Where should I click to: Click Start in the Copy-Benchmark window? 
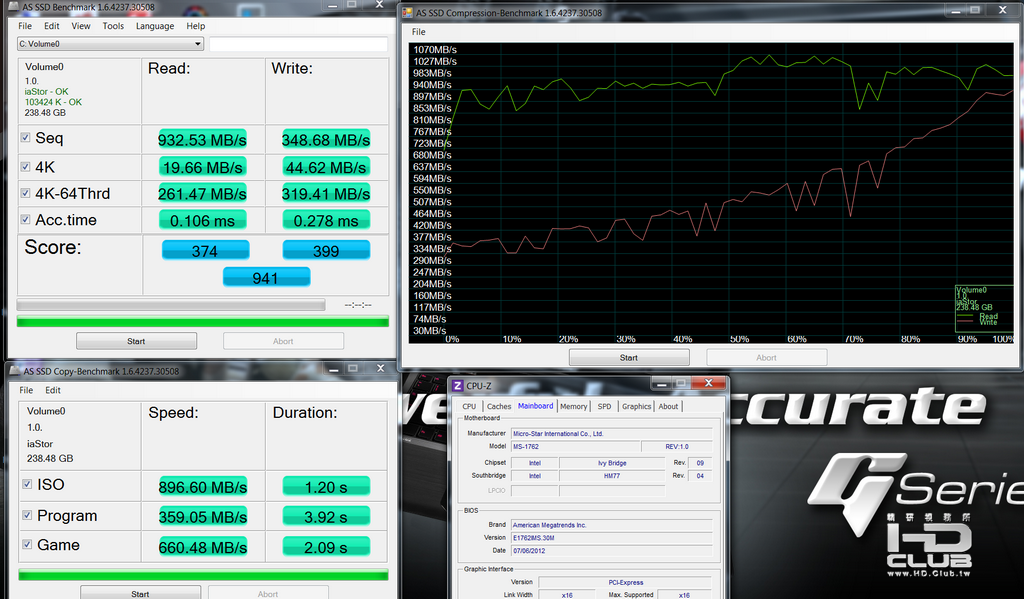pos(140,592)
